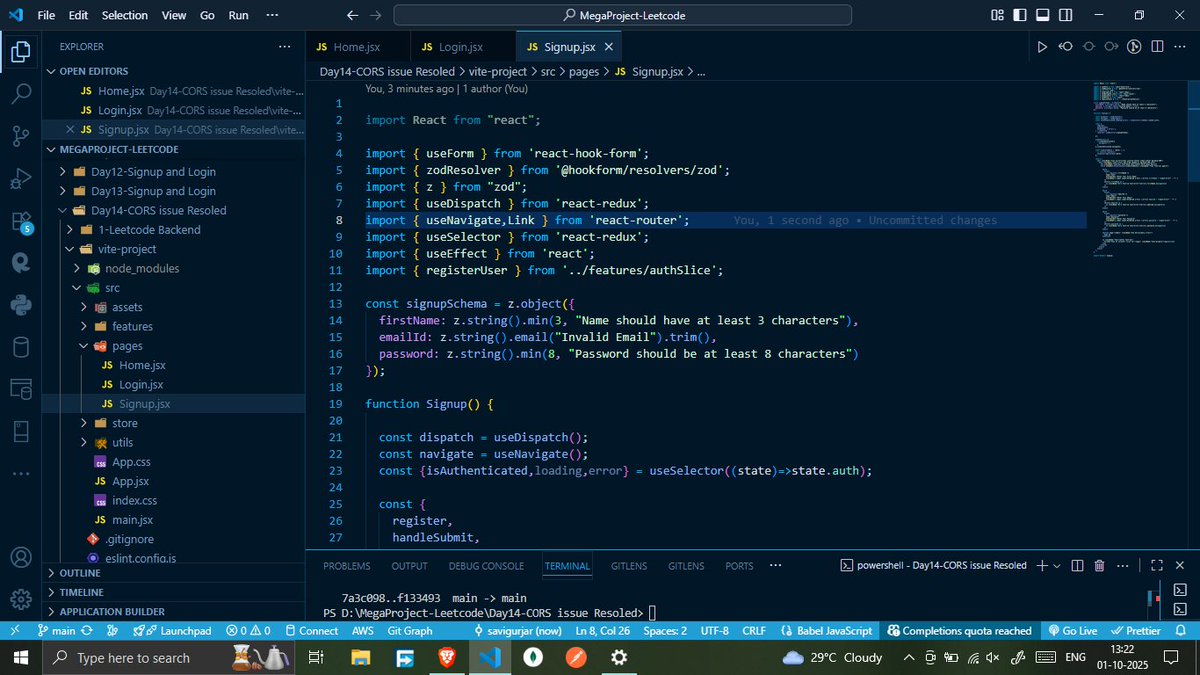1200x675 pixels.
Task: Expand the OUTLINE section
Action: coord(80,573)
